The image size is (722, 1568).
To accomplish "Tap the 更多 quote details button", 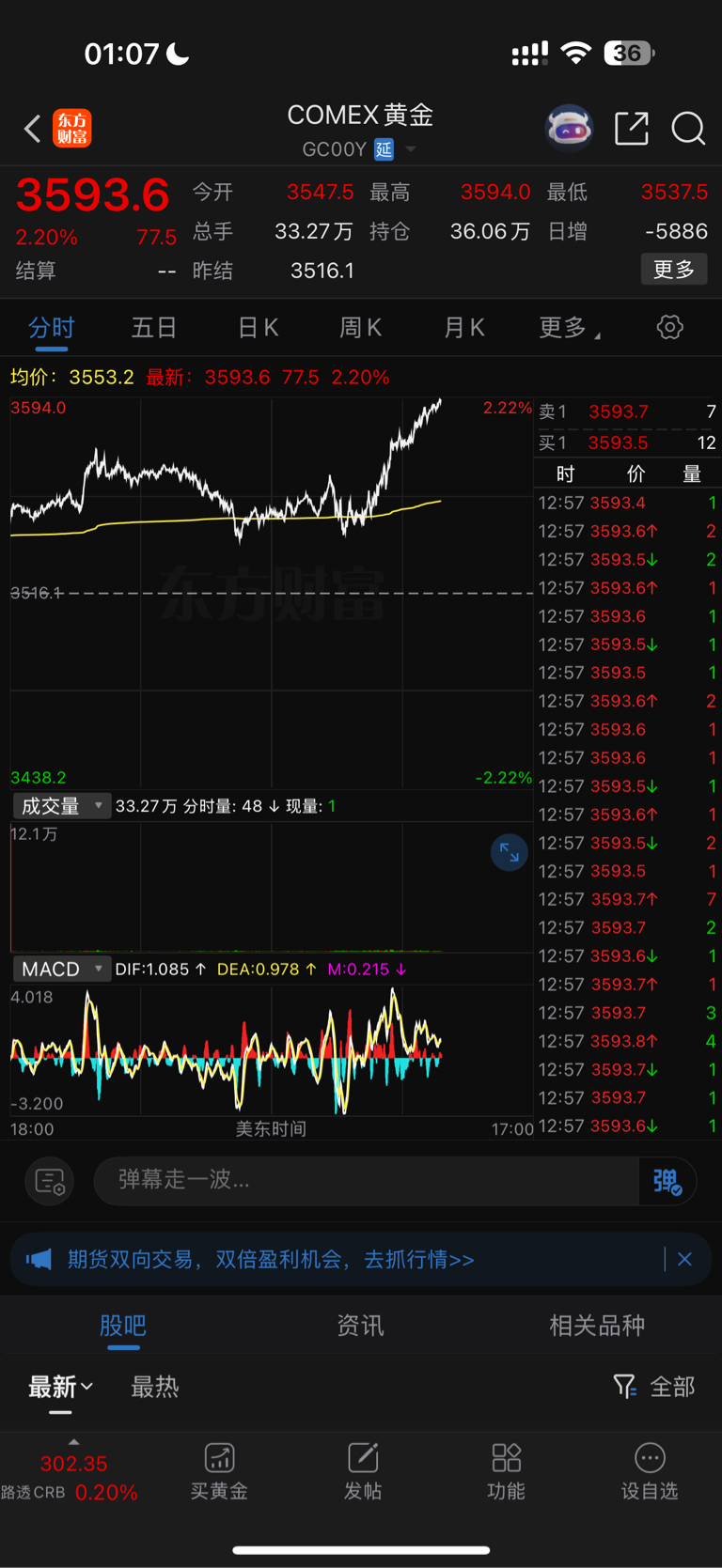I will click(x=674, y=270).
